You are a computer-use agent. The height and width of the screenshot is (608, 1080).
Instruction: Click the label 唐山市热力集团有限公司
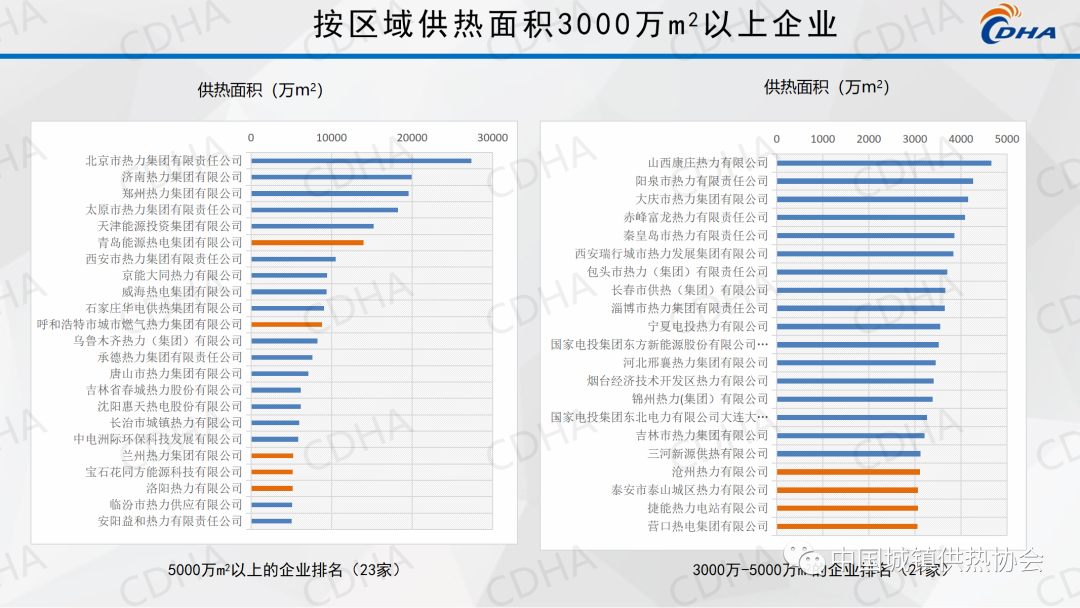click(x=176, y=373)
